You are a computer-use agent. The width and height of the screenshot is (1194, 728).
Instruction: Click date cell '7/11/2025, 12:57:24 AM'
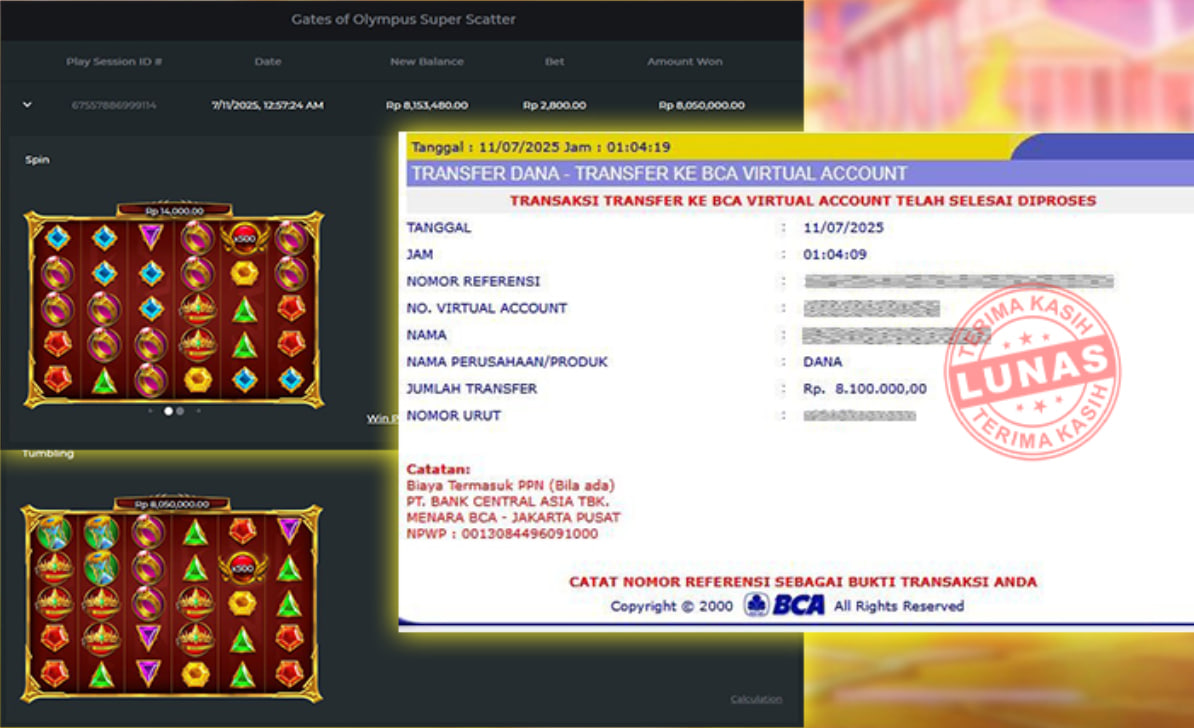click(x=267, y=105)
